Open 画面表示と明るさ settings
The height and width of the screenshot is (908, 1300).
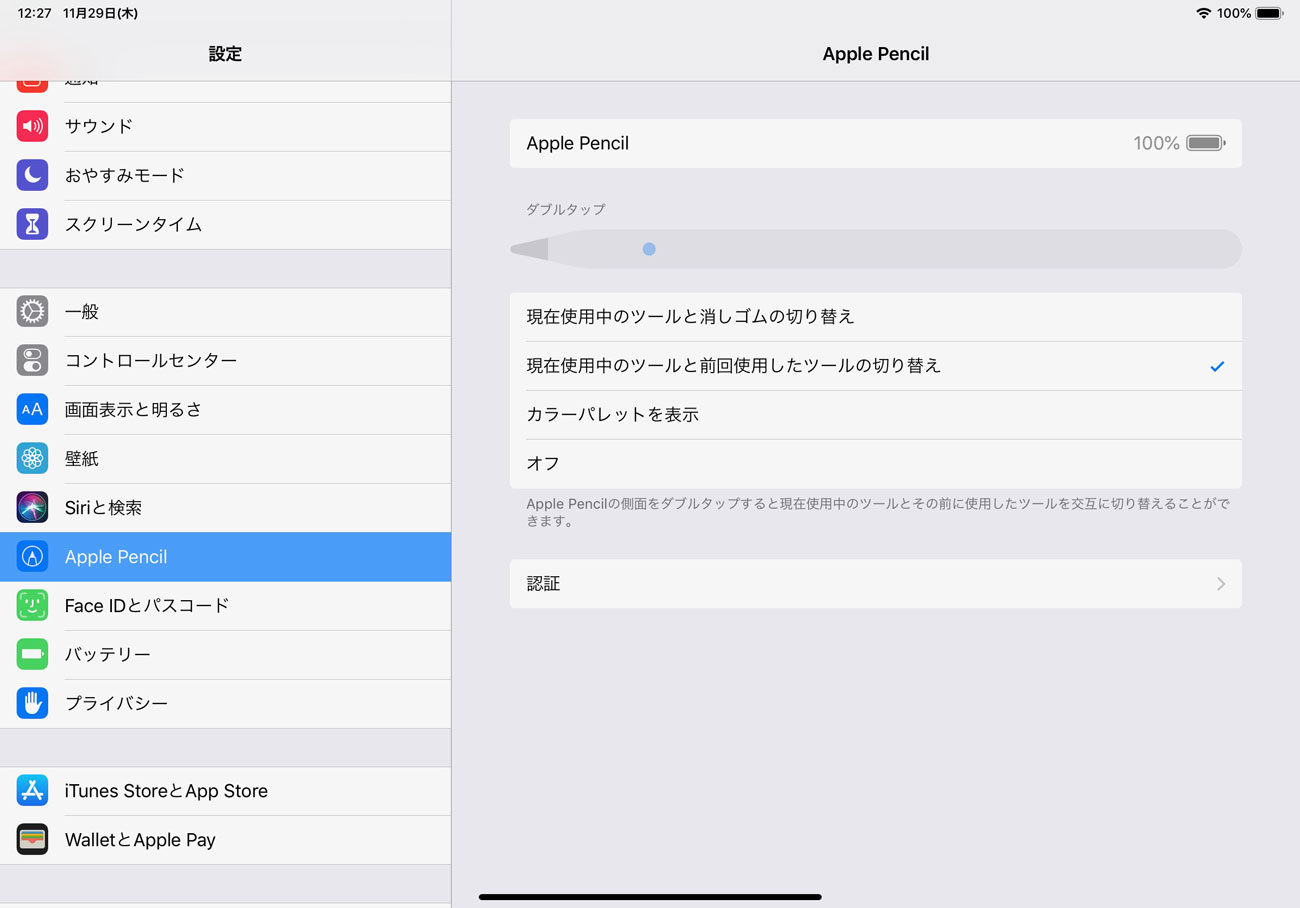(225, 410)
